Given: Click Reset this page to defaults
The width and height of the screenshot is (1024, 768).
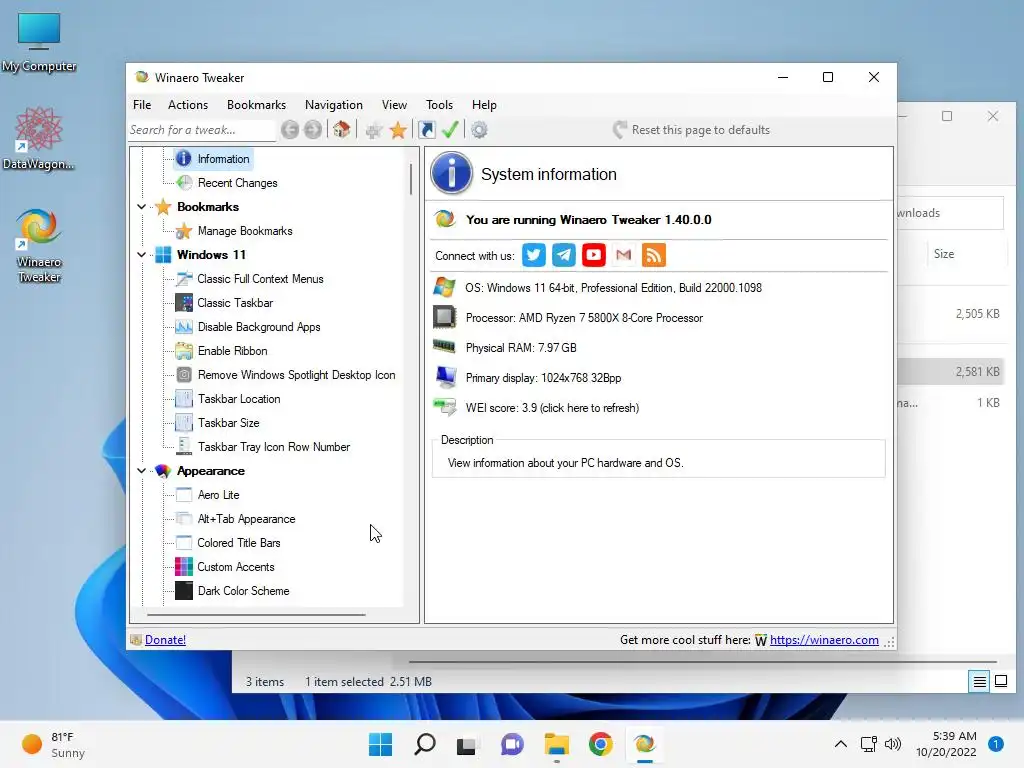Looking at the screenshot, I should coord(691,130).
